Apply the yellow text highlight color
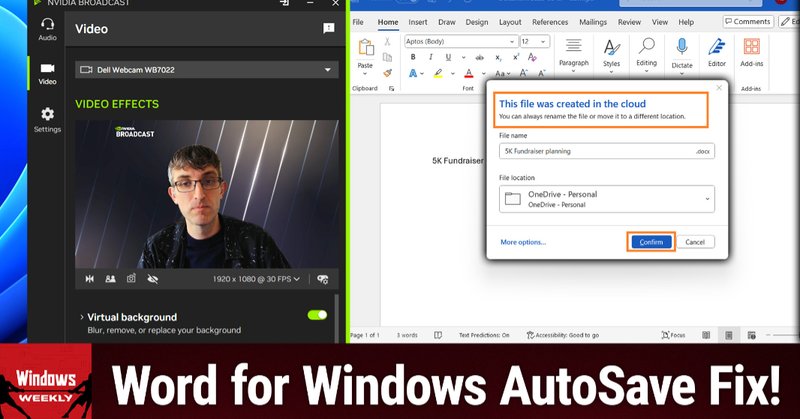 [438, 73]
